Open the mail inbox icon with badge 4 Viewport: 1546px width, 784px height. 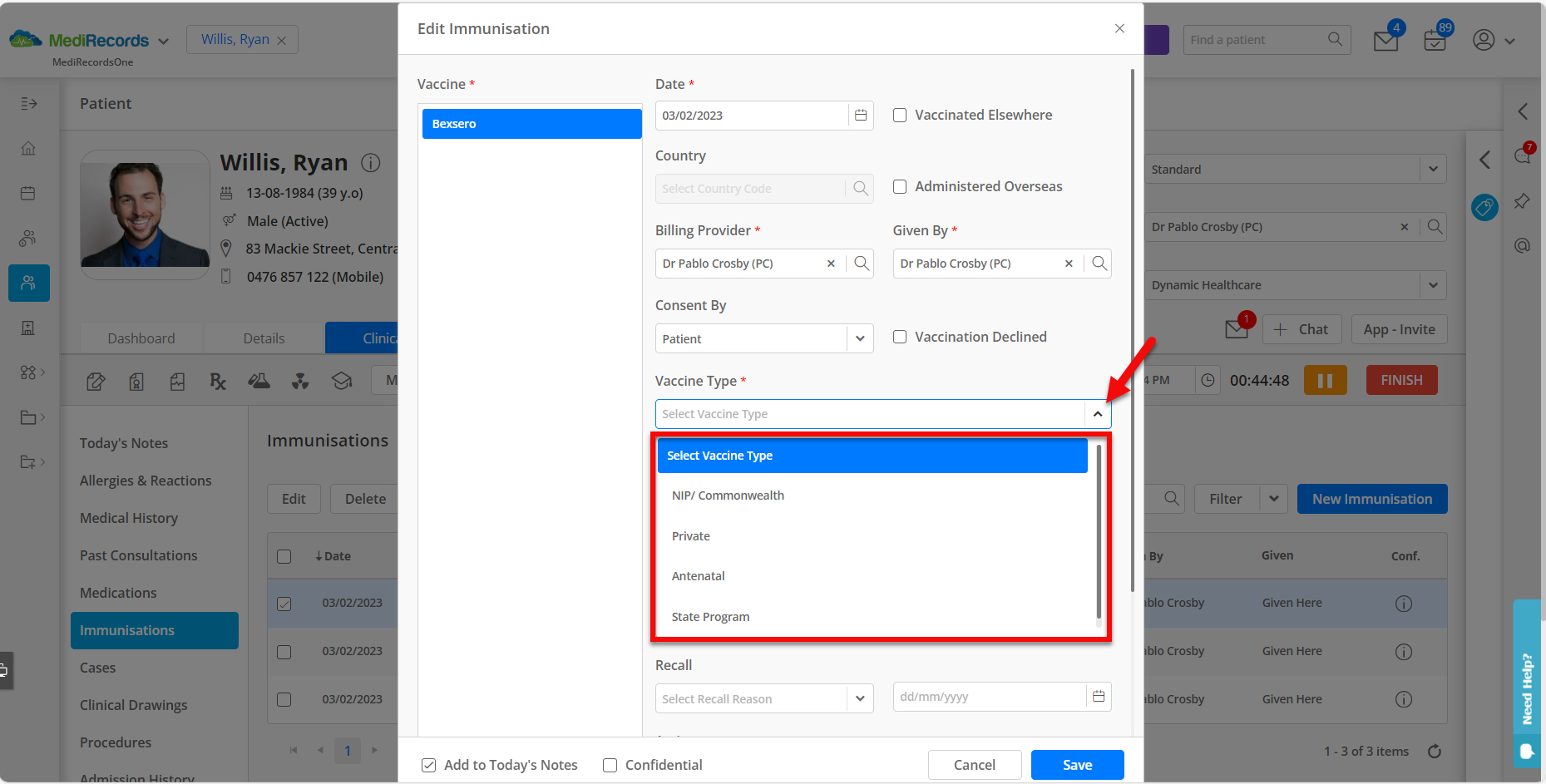[x=1386, y=40]
